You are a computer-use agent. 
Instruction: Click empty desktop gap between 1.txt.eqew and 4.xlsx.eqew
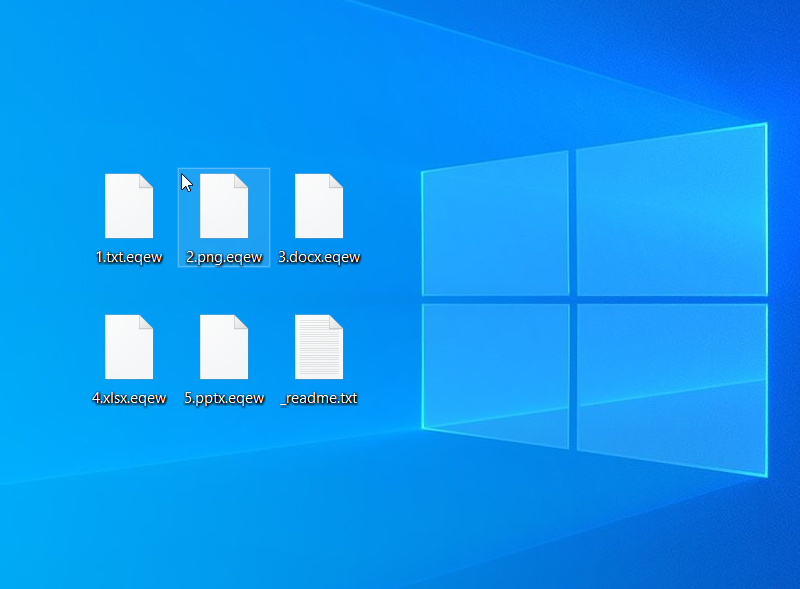point(129,288)
